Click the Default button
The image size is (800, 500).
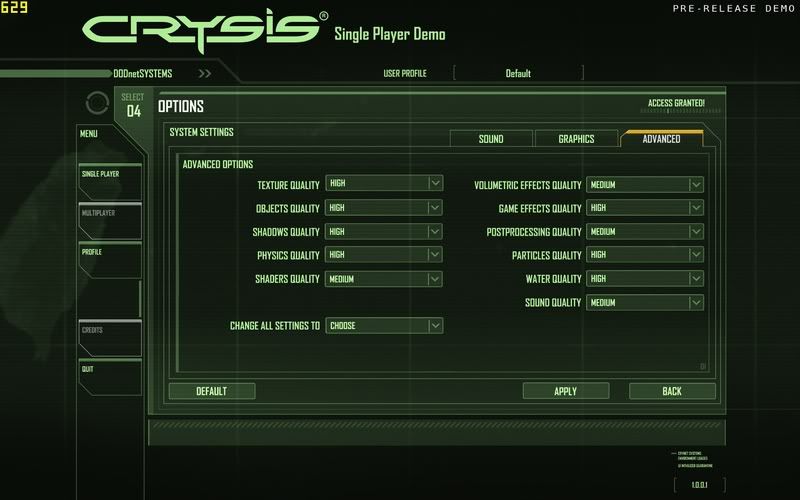tap(212, 391)
